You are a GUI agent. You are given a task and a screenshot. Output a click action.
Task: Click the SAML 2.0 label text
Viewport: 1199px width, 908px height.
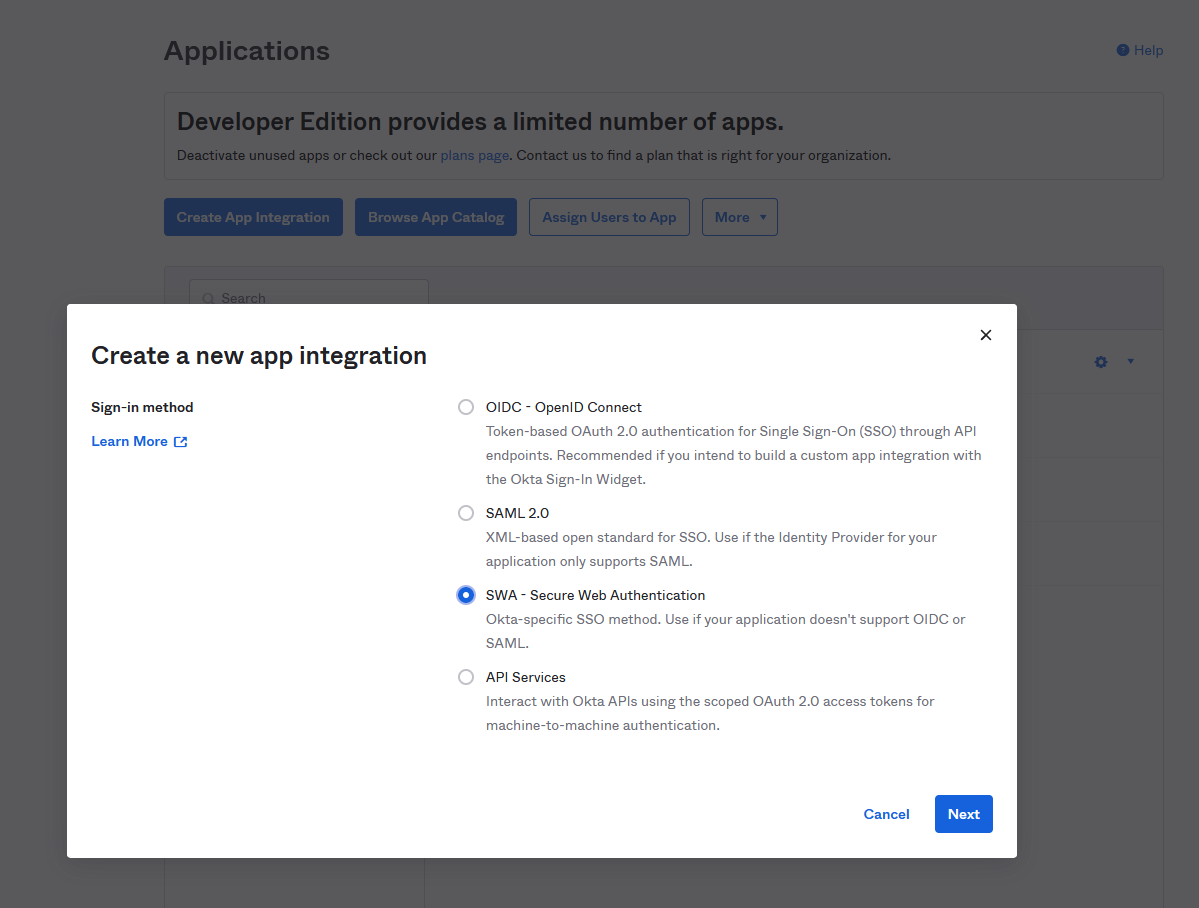517,513
